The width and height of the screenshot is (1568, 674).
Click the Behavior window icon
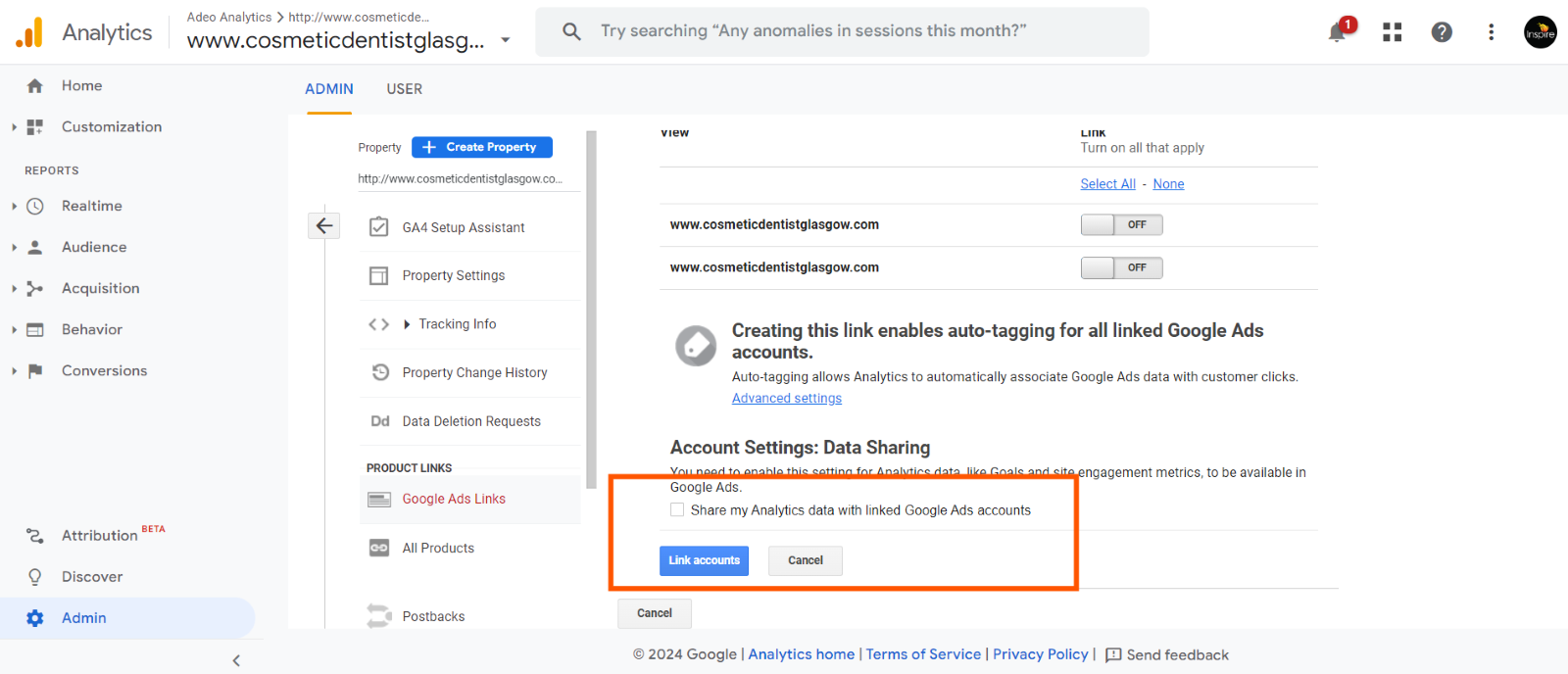coord(35,330)
